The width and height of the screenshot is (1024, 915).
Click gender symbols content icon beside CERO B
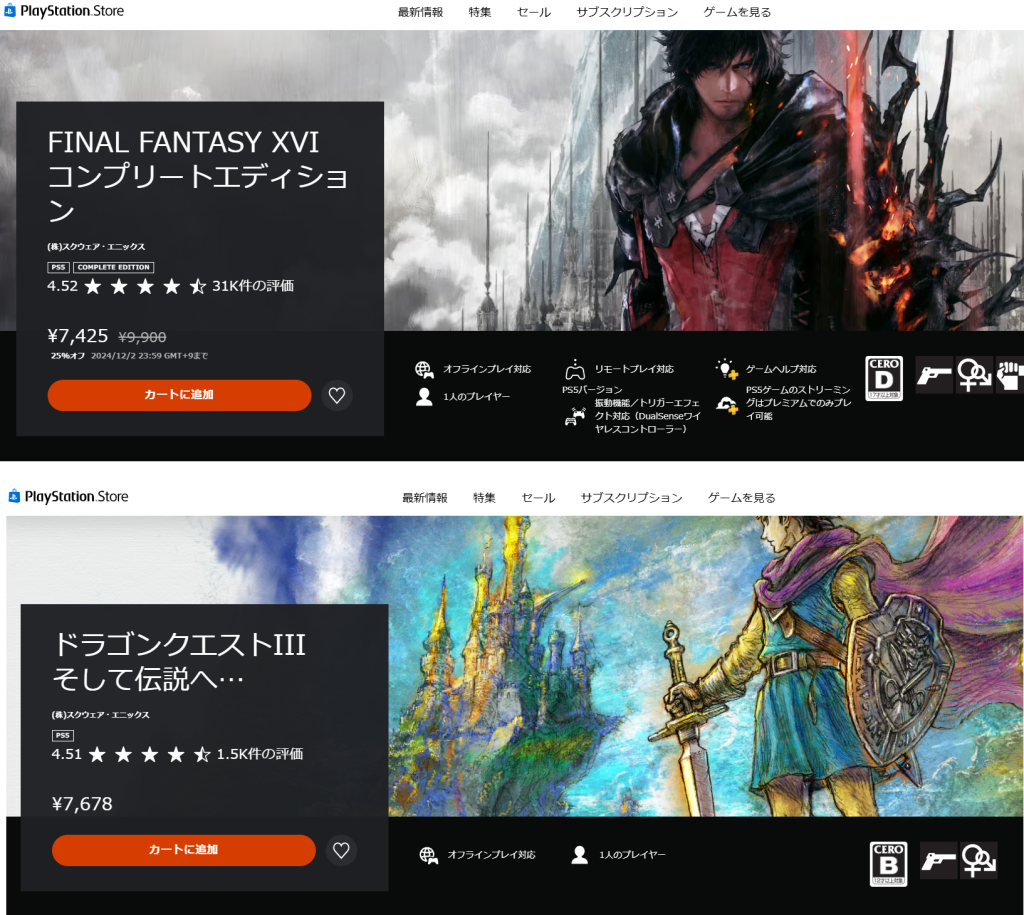click(x=978, y=860)
